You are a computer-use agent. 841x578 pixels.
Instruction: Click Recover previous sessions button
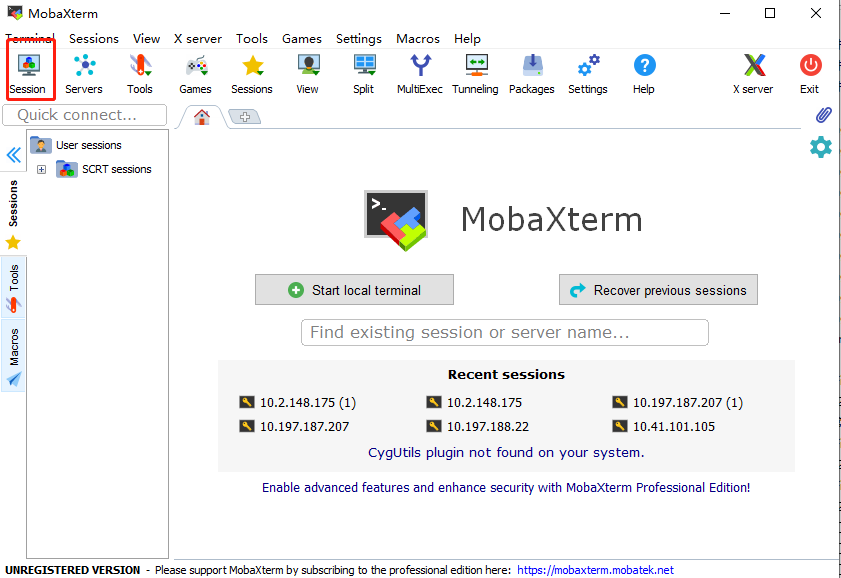click(658, 290)
